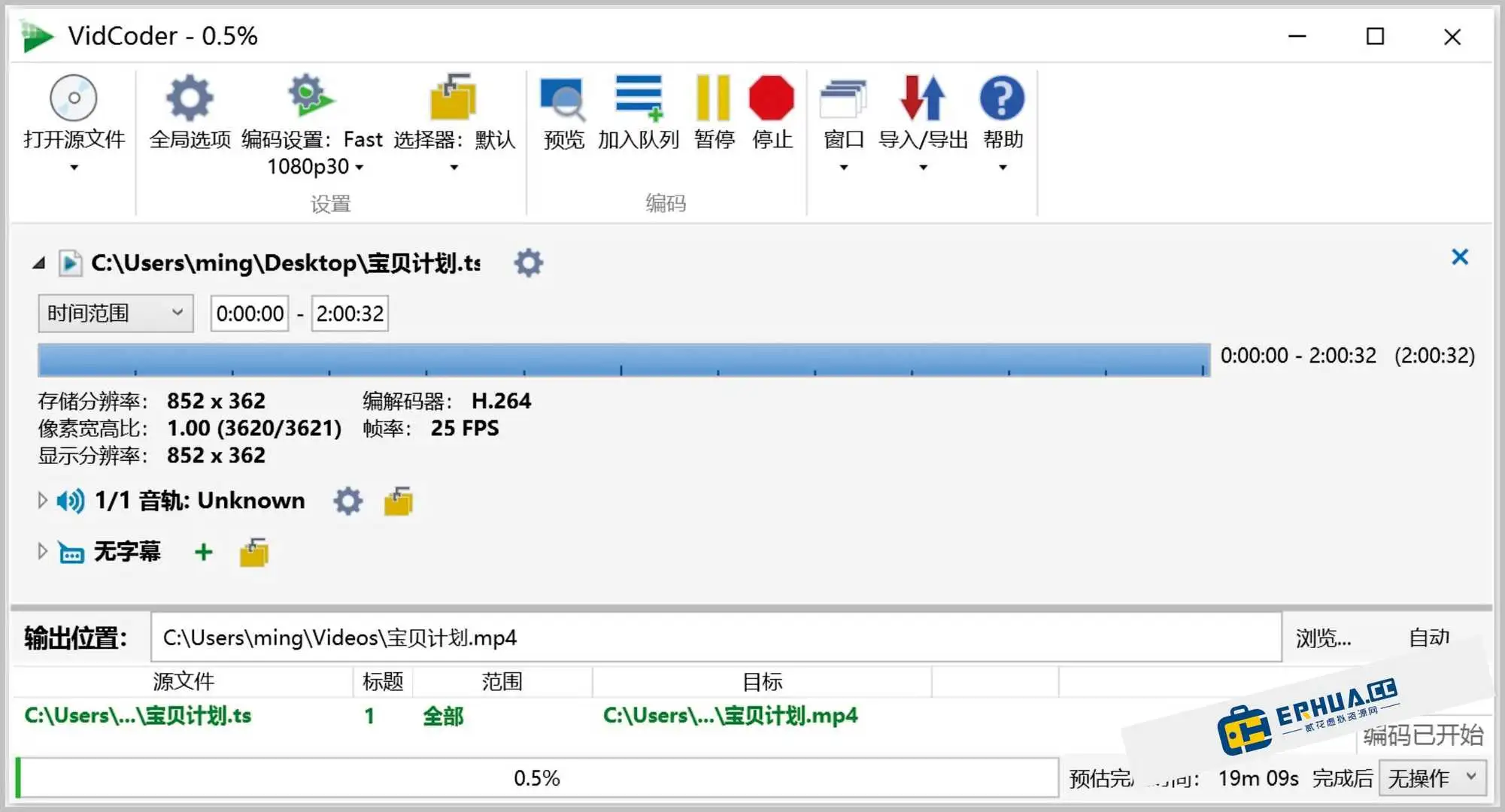Open source file settings gear icon
The image size is (1505, 812).
coord(527,262)
